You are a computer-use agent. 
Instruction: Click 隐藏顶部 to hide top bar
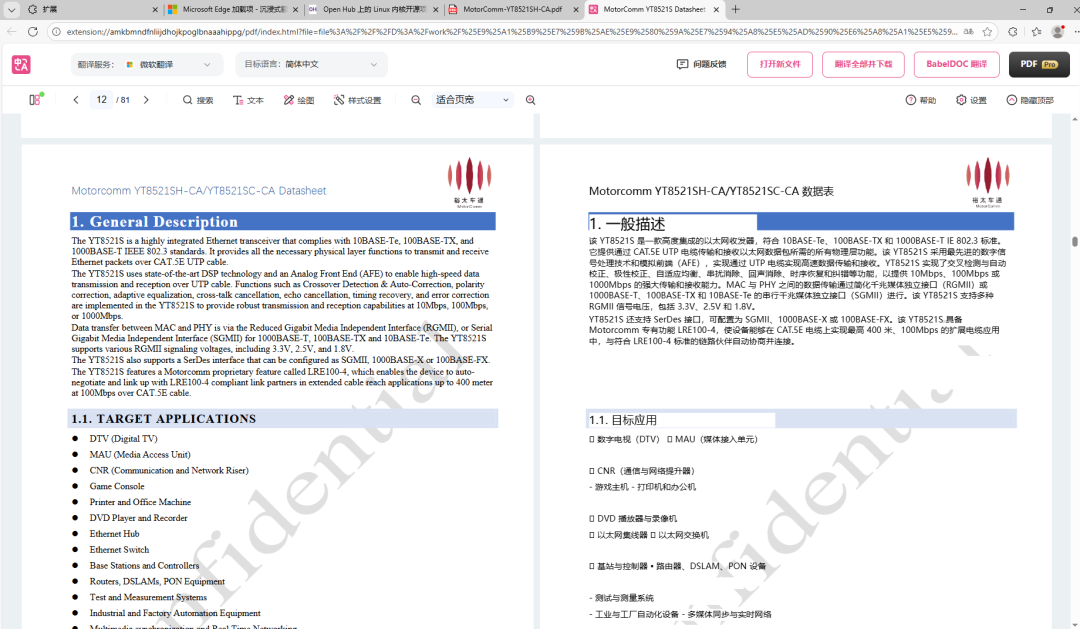tap(1030, 100)
